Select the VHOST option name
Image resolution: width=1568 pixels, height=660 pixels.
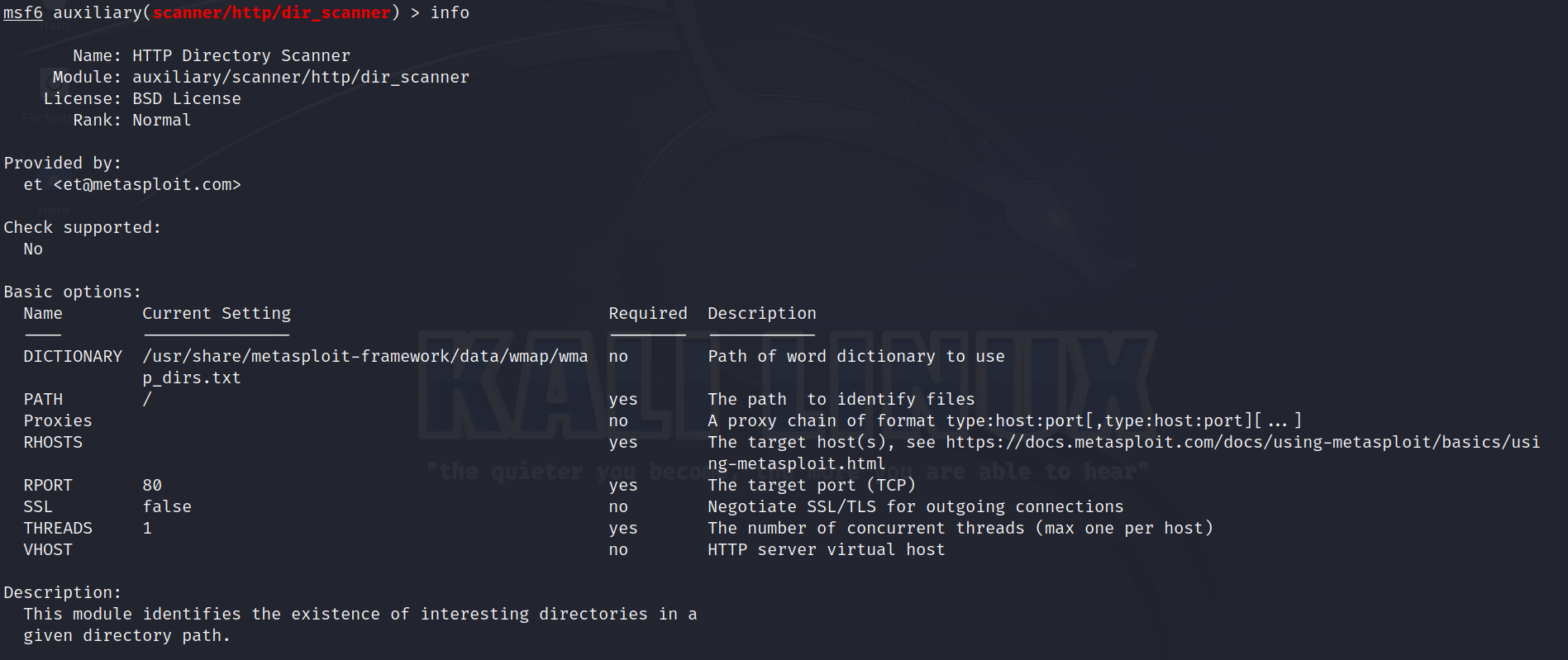pos(48,549)
